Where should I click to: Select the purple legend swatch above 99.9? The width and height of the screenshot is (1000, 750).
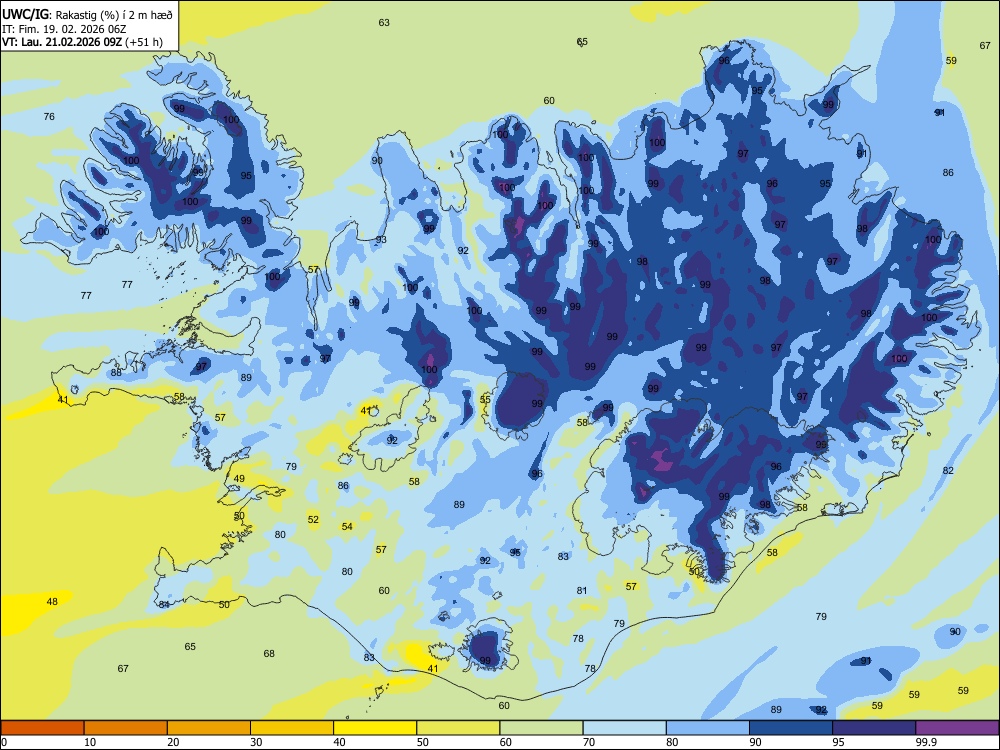(957, 728)
